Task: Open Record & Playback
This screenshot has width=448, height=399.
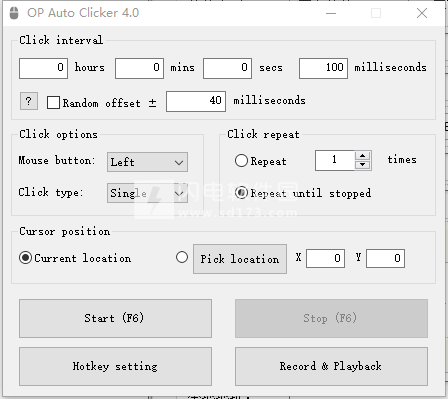Action: point(331,366)
